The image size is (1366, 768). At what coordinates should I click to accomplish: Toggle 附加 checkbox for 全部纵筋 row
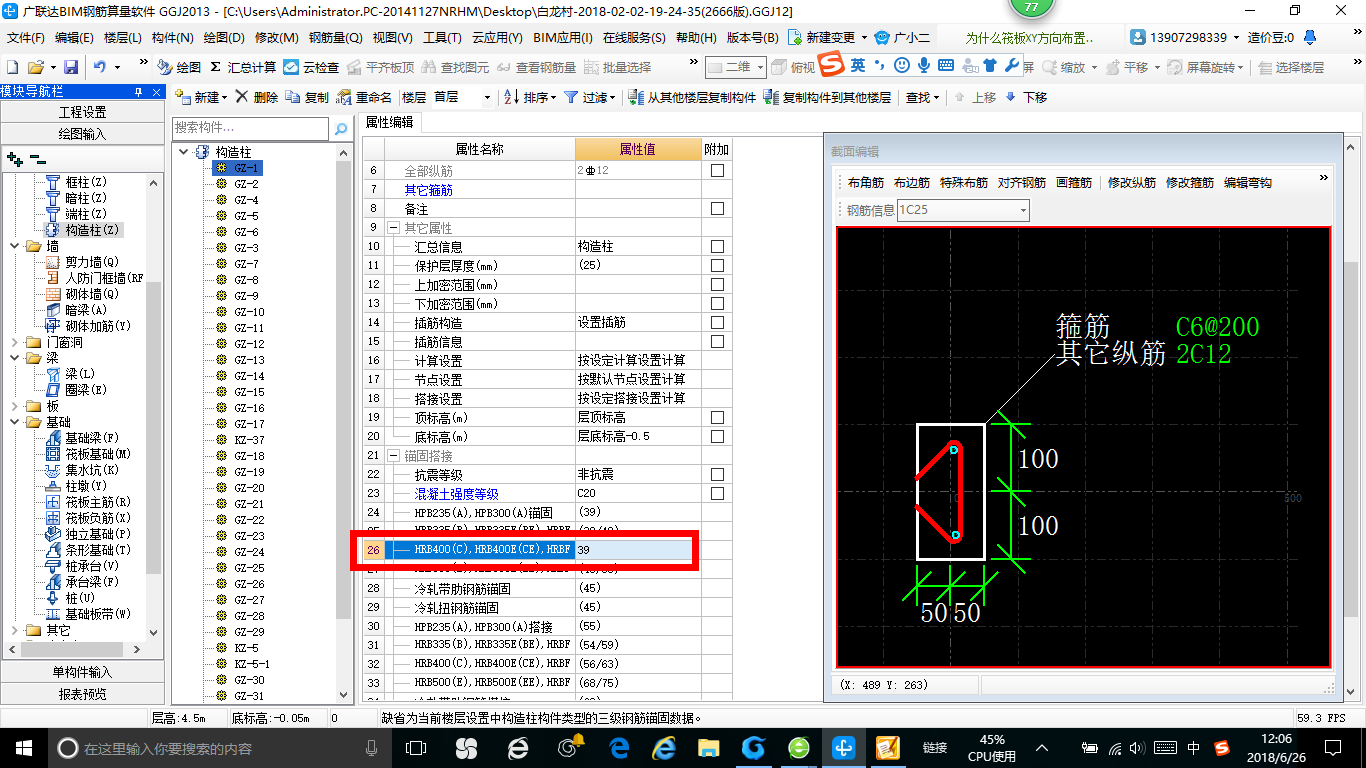pyautogui.click(x=717, y=171)
